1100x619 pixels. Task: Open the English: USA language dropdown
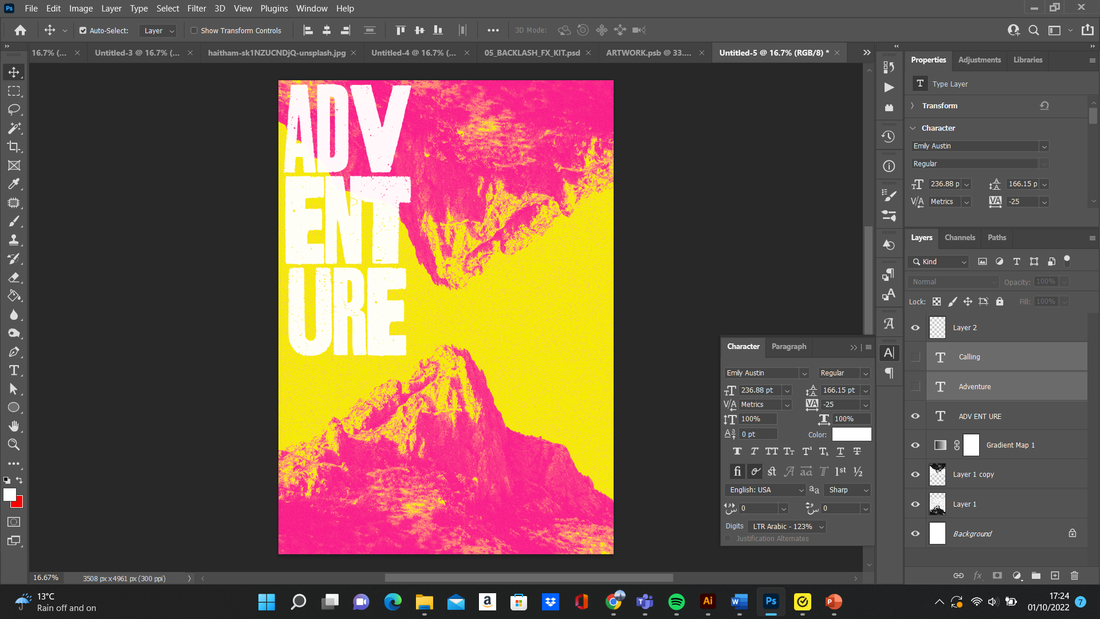pos(765,490)
